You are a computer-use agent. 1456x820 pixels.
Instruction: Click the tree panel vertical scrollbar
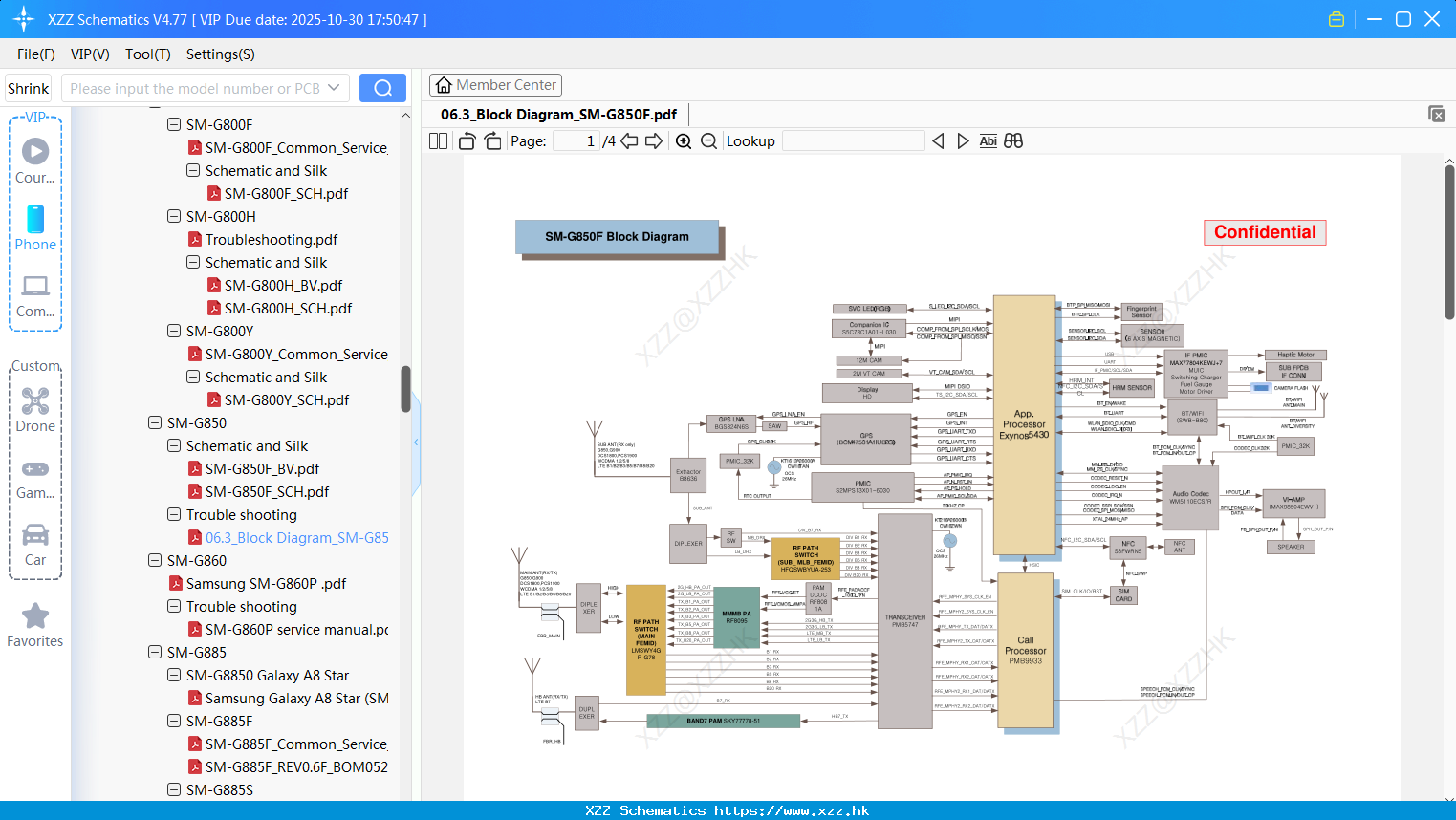(405, 387)
